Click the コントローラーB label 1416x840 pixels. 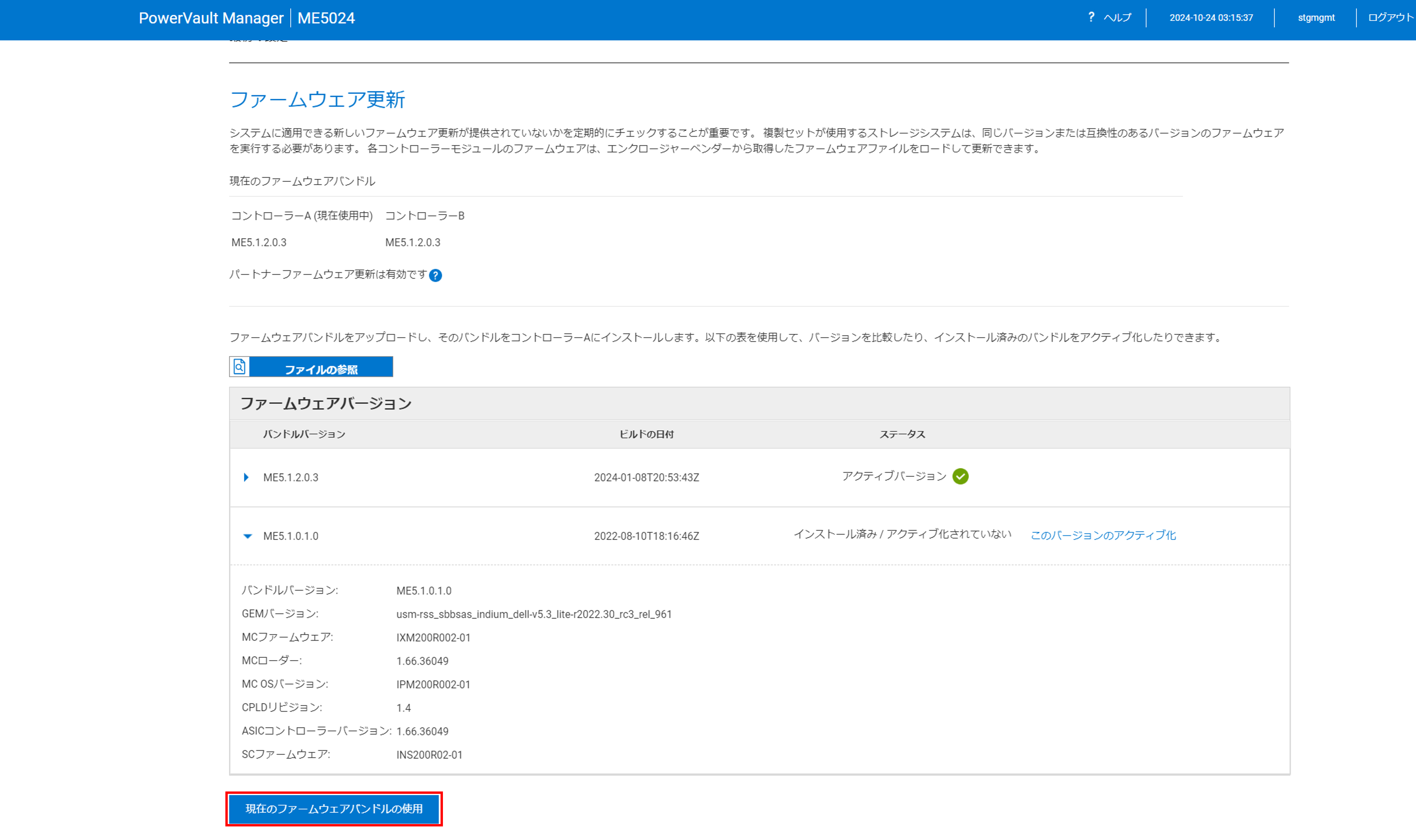point(425,216)
